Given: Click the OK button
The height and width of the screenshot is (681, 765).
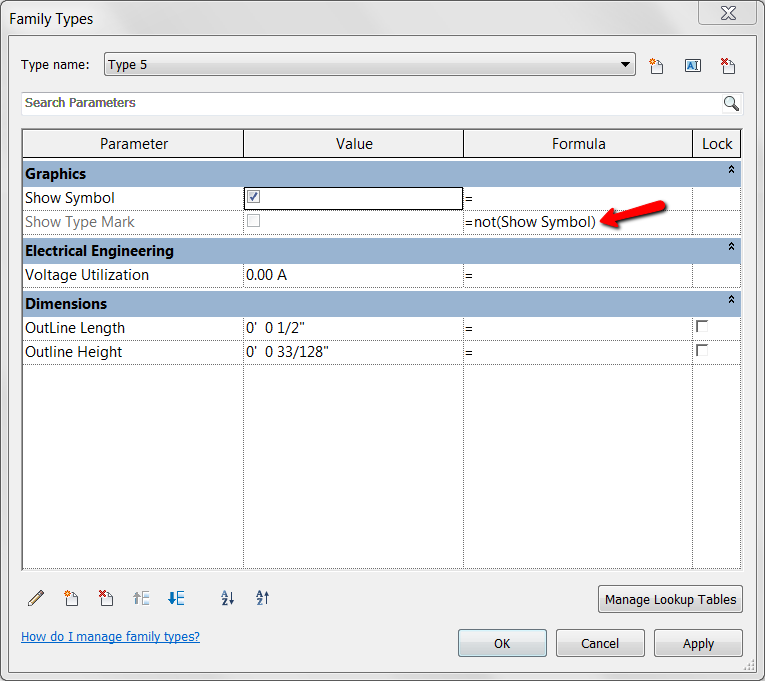Looking at the screenshot, I should [x=502, y=643].
